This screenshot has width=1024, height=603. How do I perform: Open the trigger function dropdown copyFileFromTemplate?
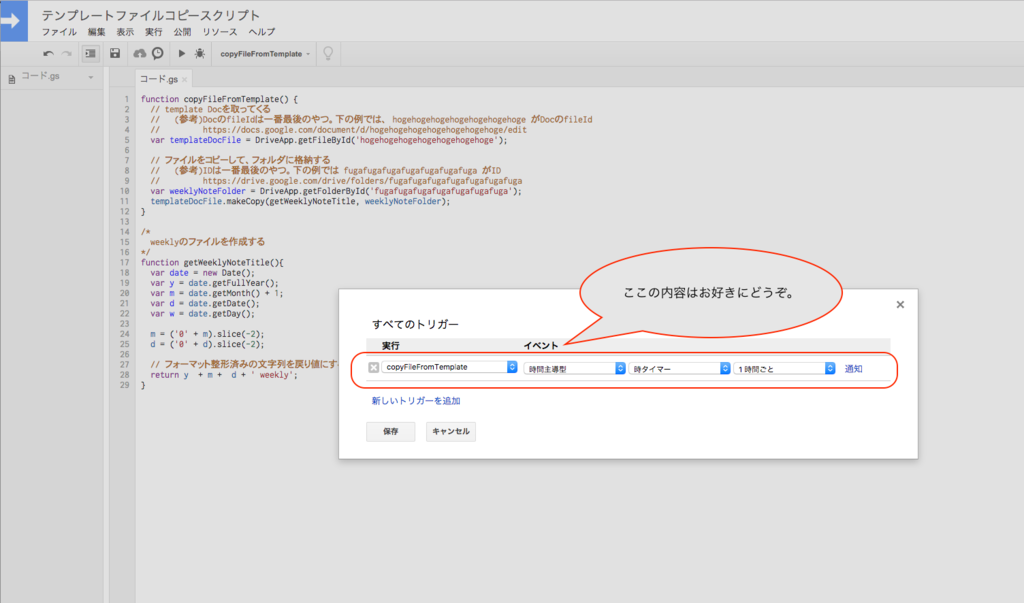[x=449, y=367]
